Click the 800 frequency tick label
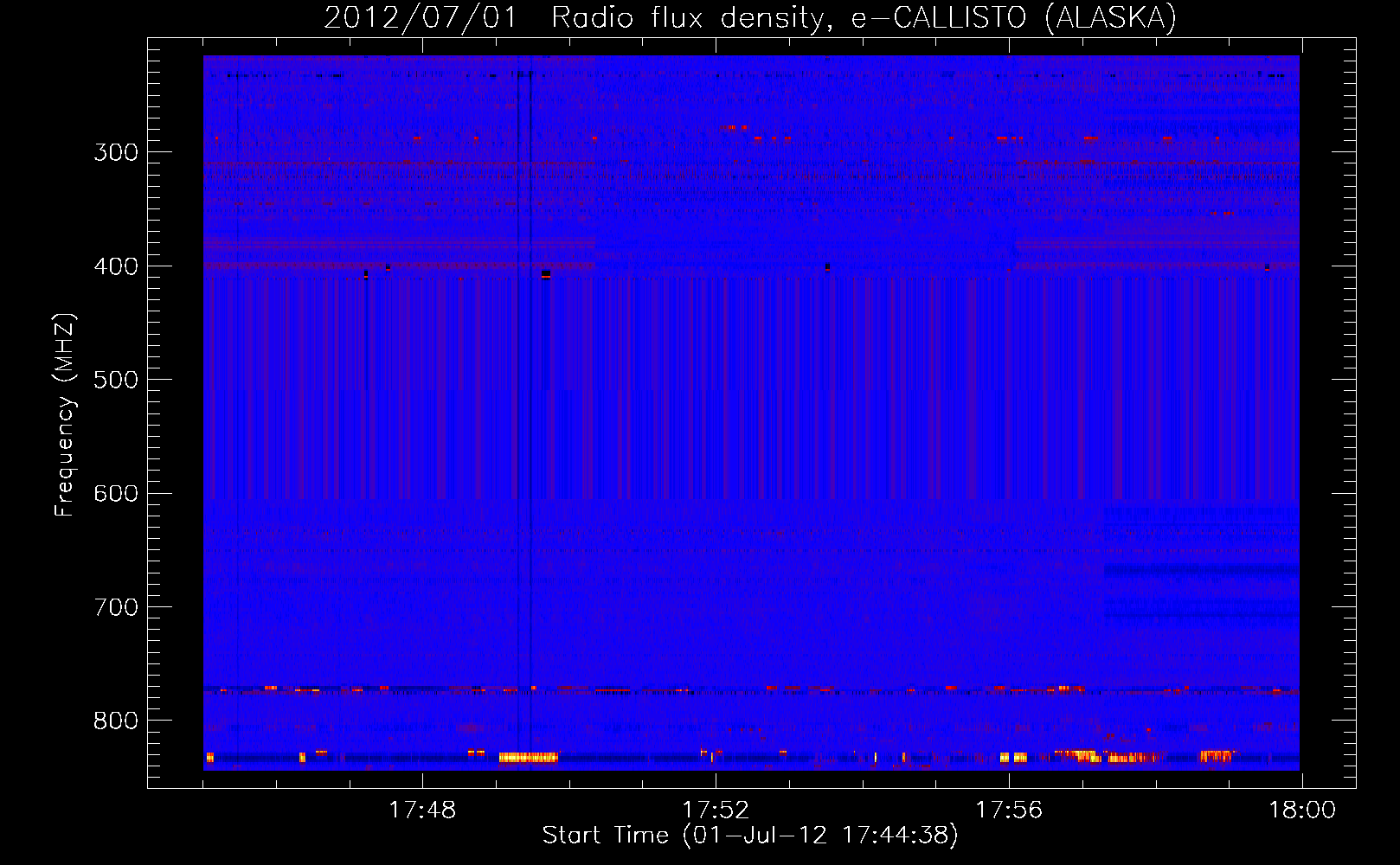The width and height of the screenshot is (1400, 865). 116,721
